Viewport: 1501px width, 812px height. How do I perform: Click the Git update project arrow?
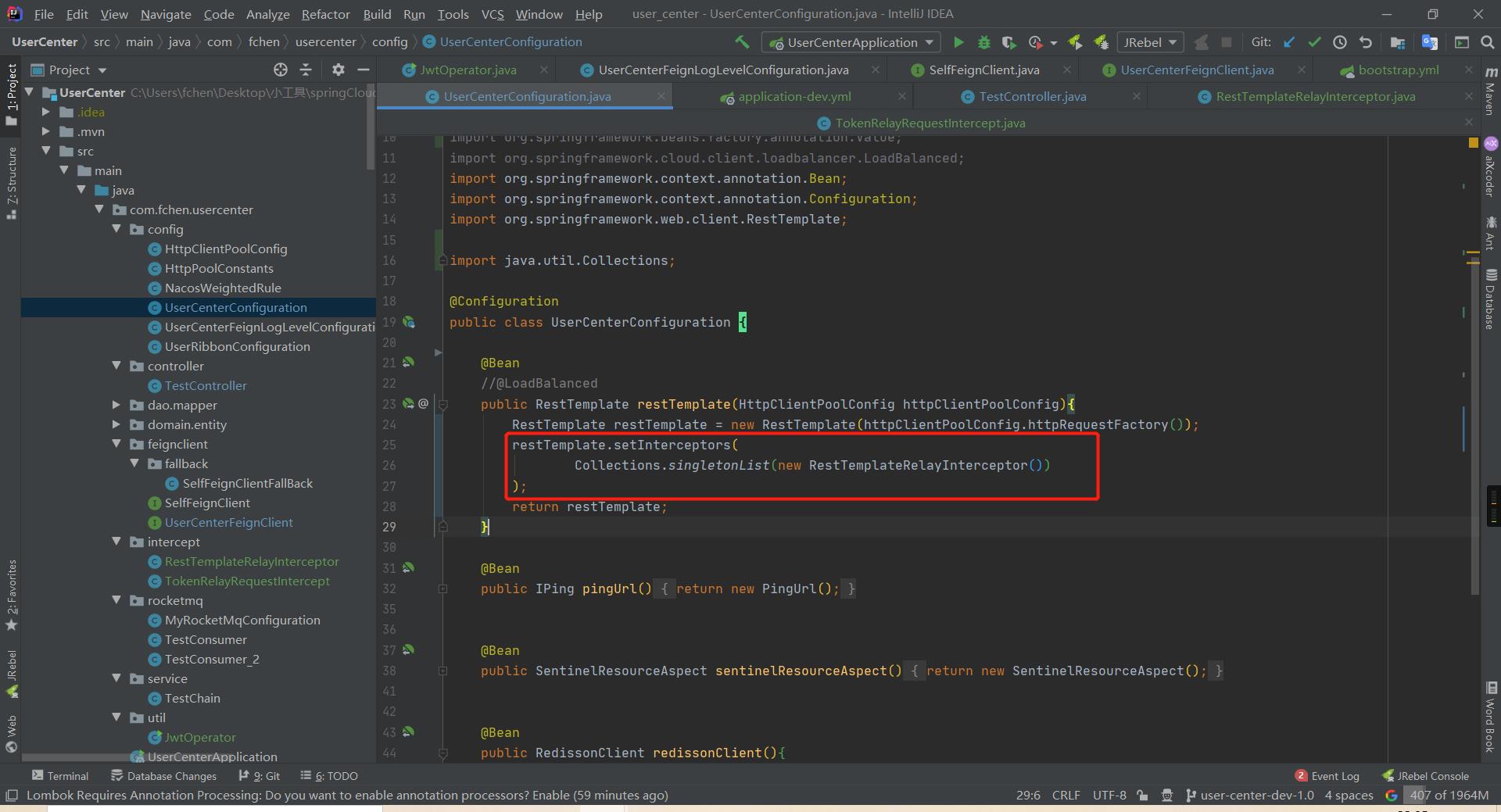click(x=1289, y=42)
